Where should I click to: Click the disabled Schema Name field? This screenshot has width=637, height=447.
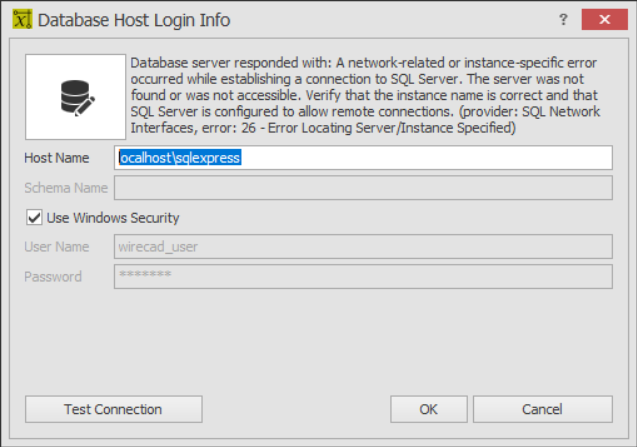click(x=363, y=188)
